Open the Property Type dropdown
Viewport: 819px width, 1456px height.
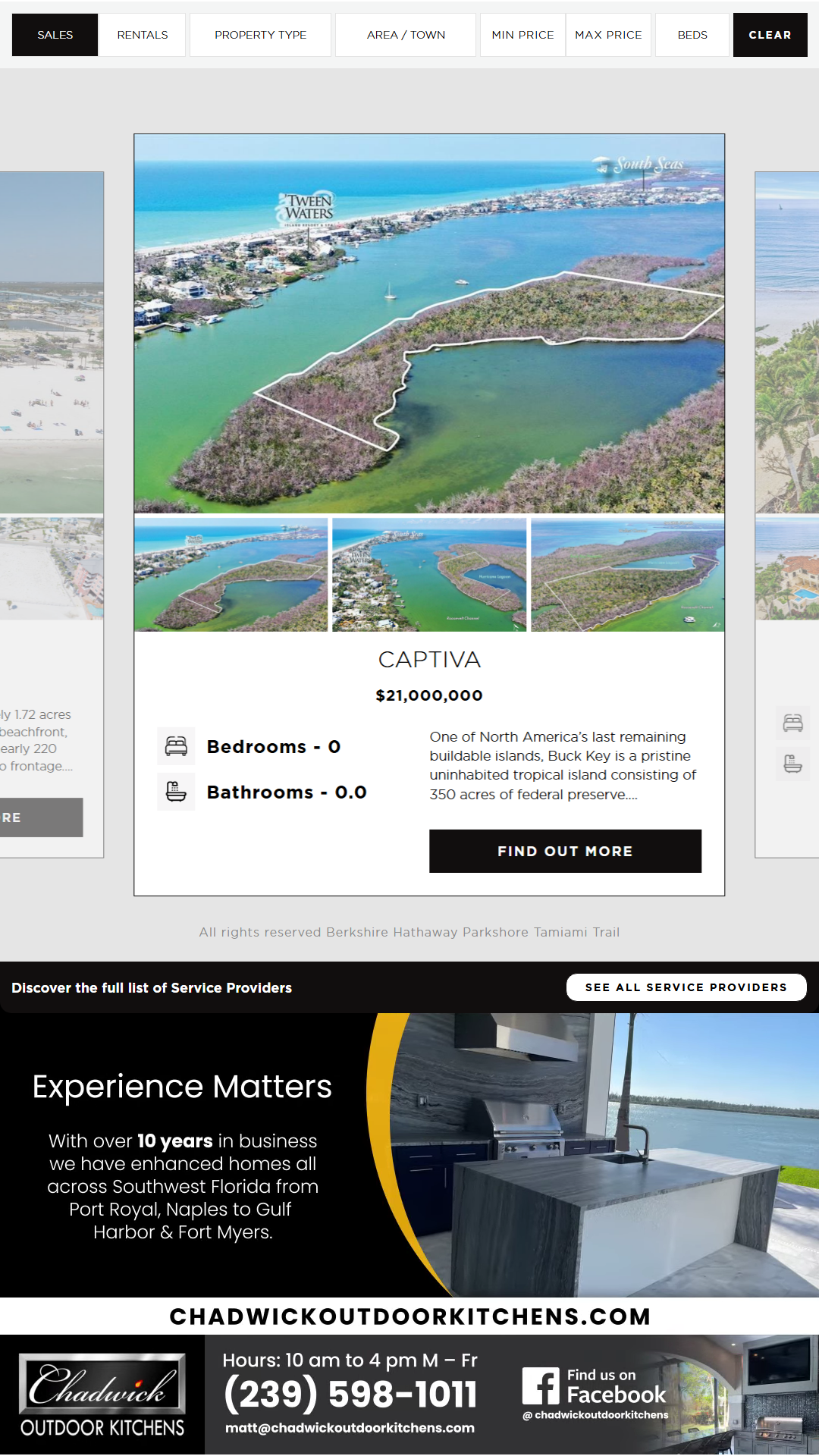(x=260, y=35)
